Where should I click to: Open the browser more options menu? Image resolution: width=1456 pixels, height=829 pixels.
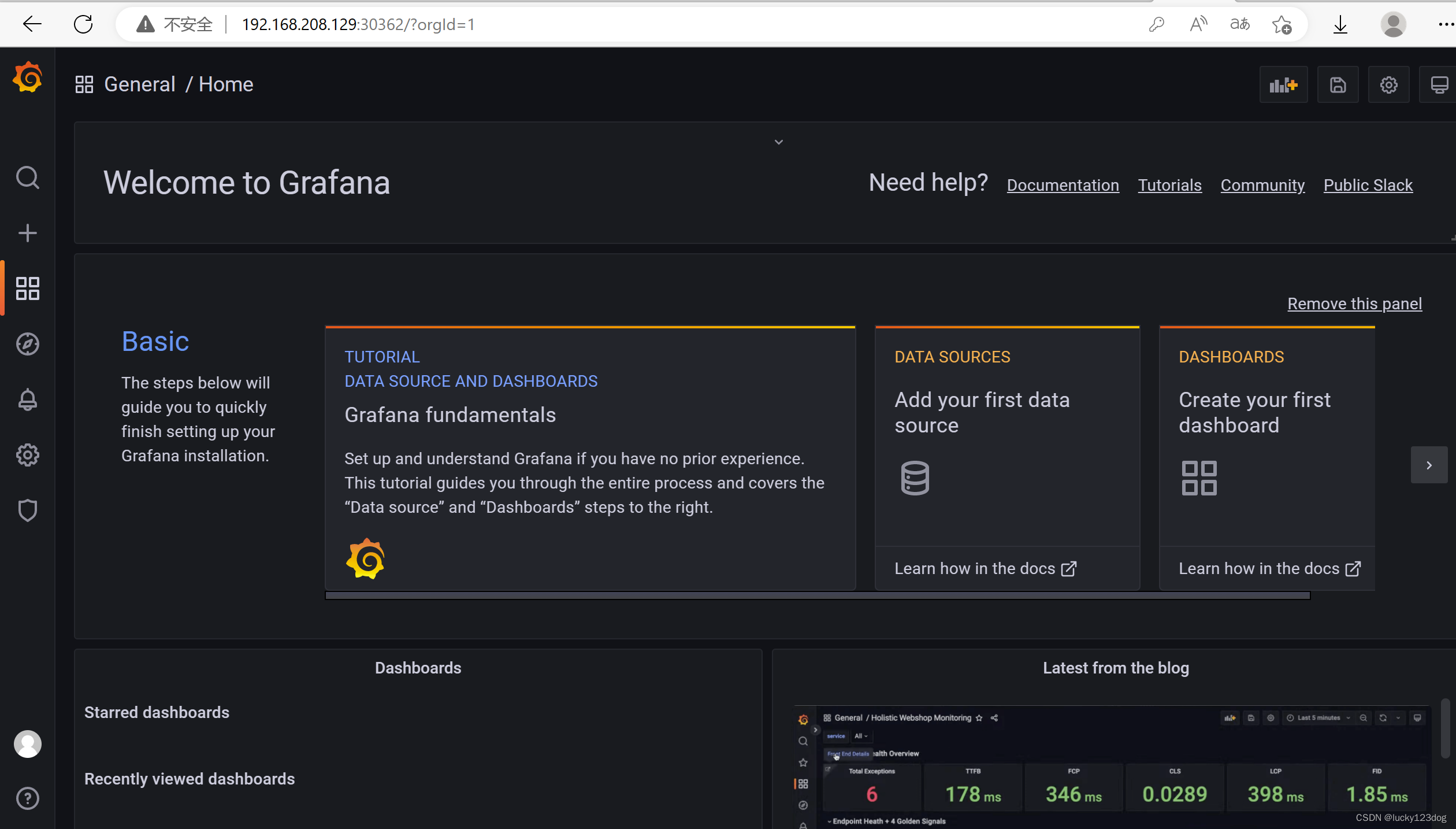(1446, 24)
